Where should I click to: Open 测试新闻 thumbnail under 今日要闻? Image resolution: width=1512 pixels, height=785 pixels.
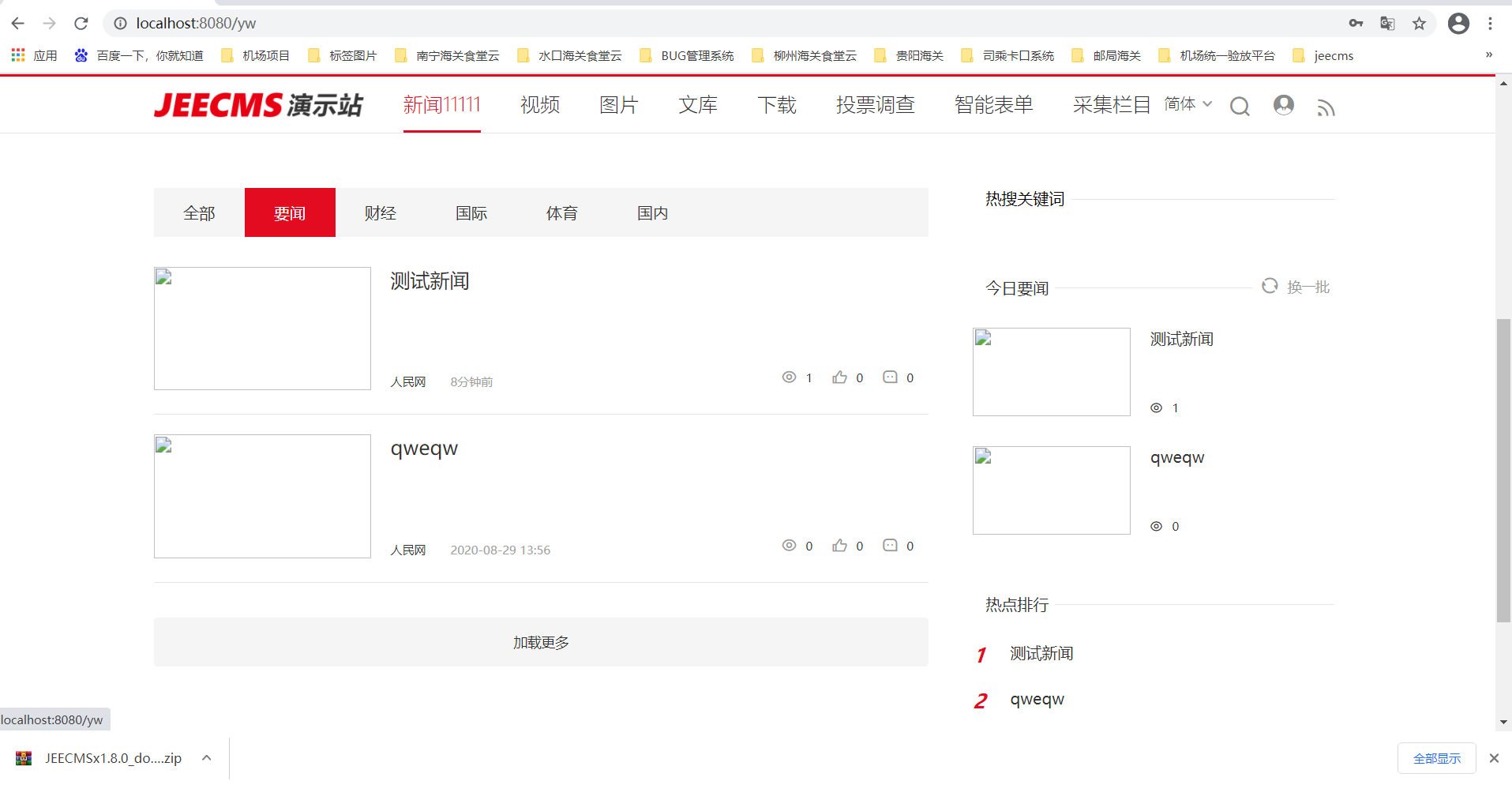tap(1052, 372)
